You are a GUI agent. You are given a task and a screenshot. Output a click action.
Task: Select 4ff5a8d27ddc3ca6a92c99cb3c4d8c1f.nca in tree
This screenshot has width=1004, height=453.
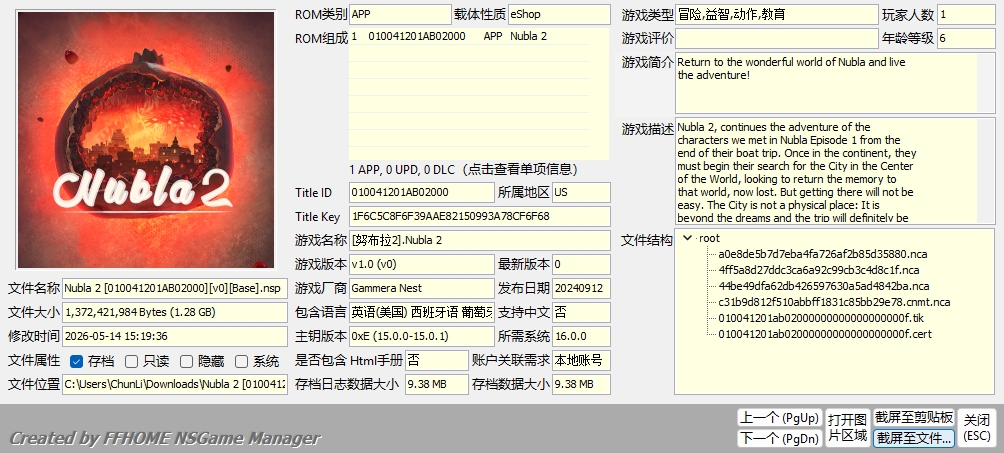819,270
